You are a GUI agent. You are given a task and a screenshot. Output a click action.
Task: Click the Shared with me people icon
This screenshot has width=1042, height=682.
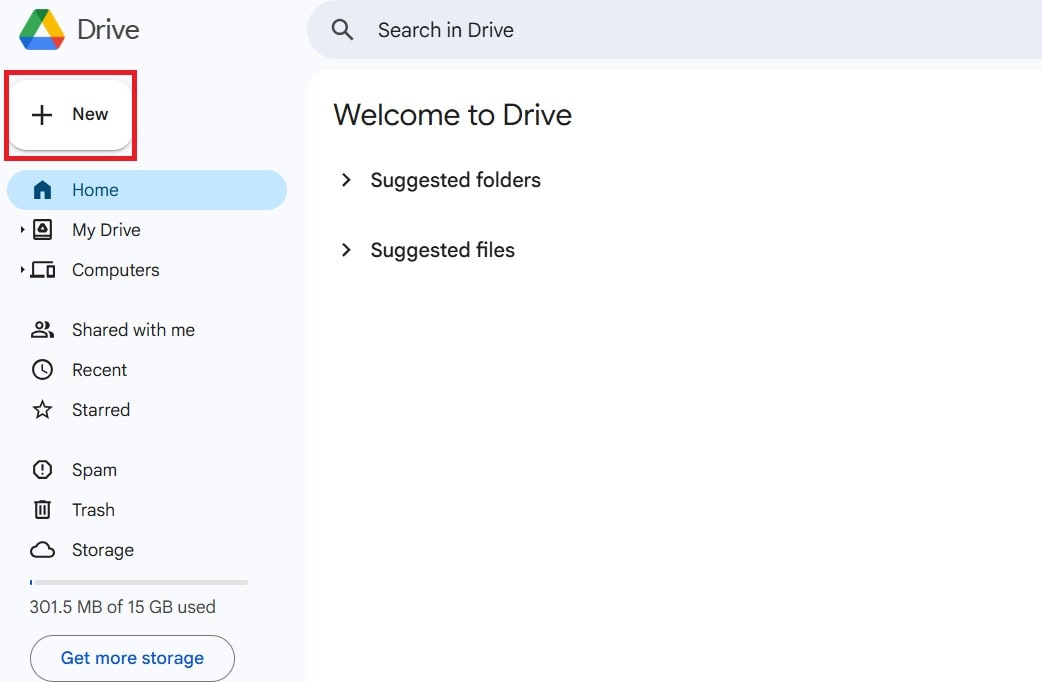(x=42, y=330)
